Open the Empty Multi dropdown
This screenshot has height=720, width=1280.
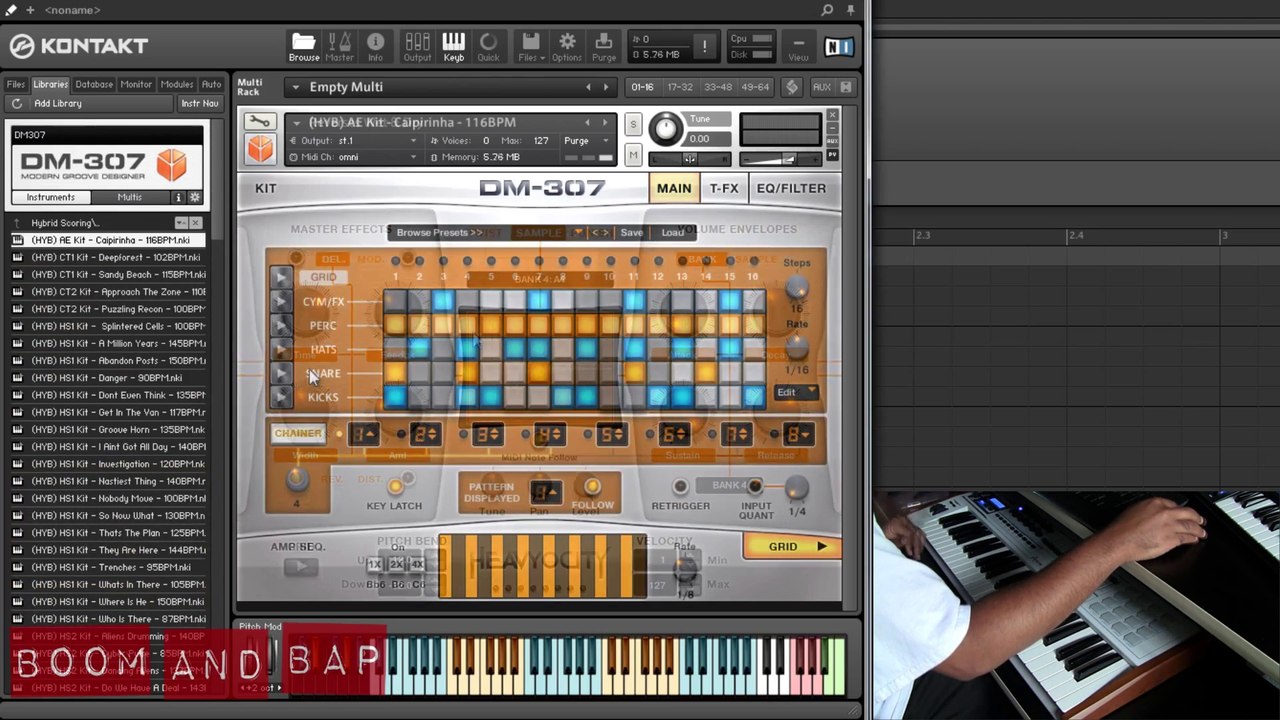pyautogui.click(x=295, y=87)
